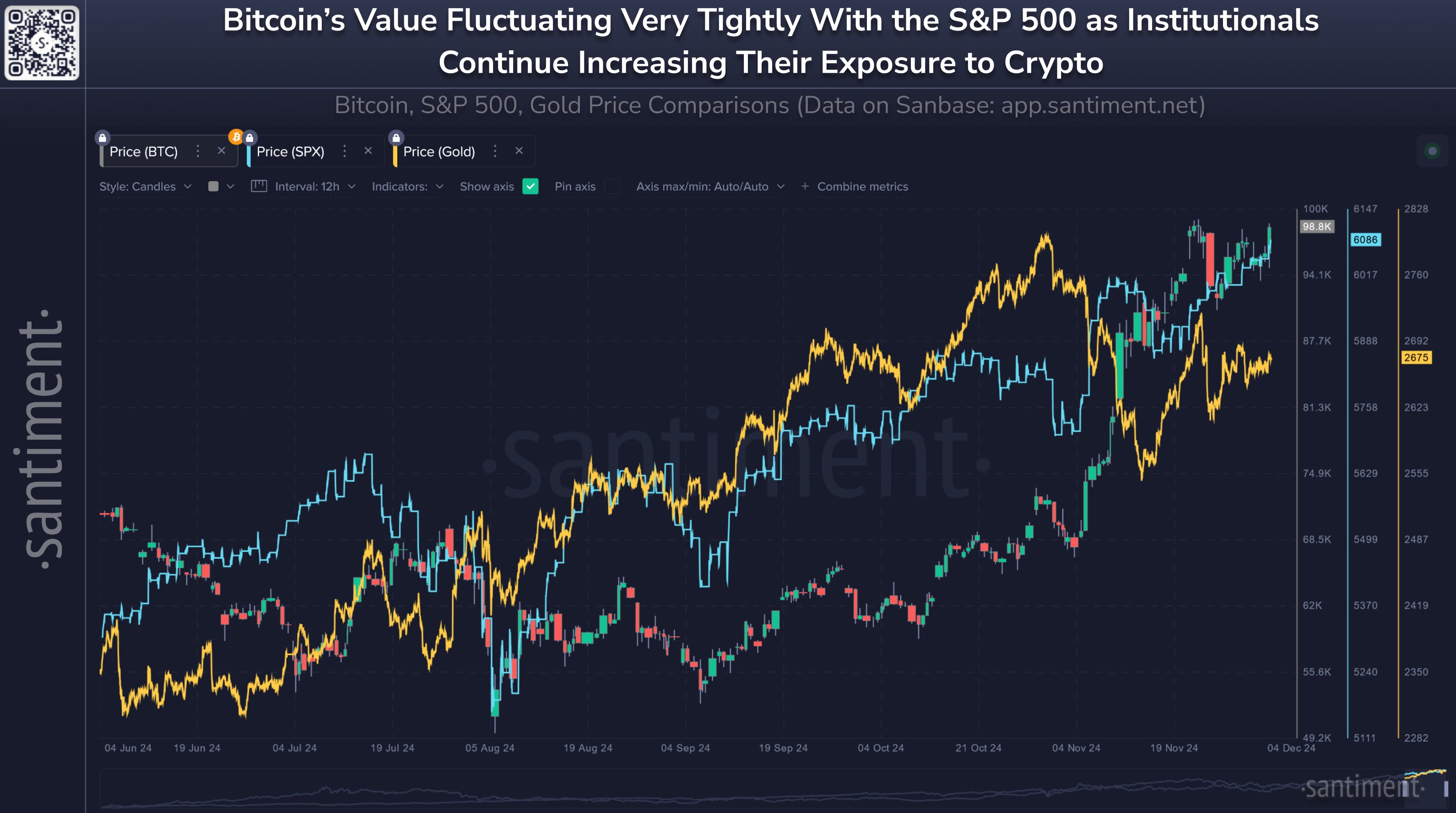Open the Price (SPX) three-dot options menu
This screenshot has height=813, width=1456.
point(344,151)
